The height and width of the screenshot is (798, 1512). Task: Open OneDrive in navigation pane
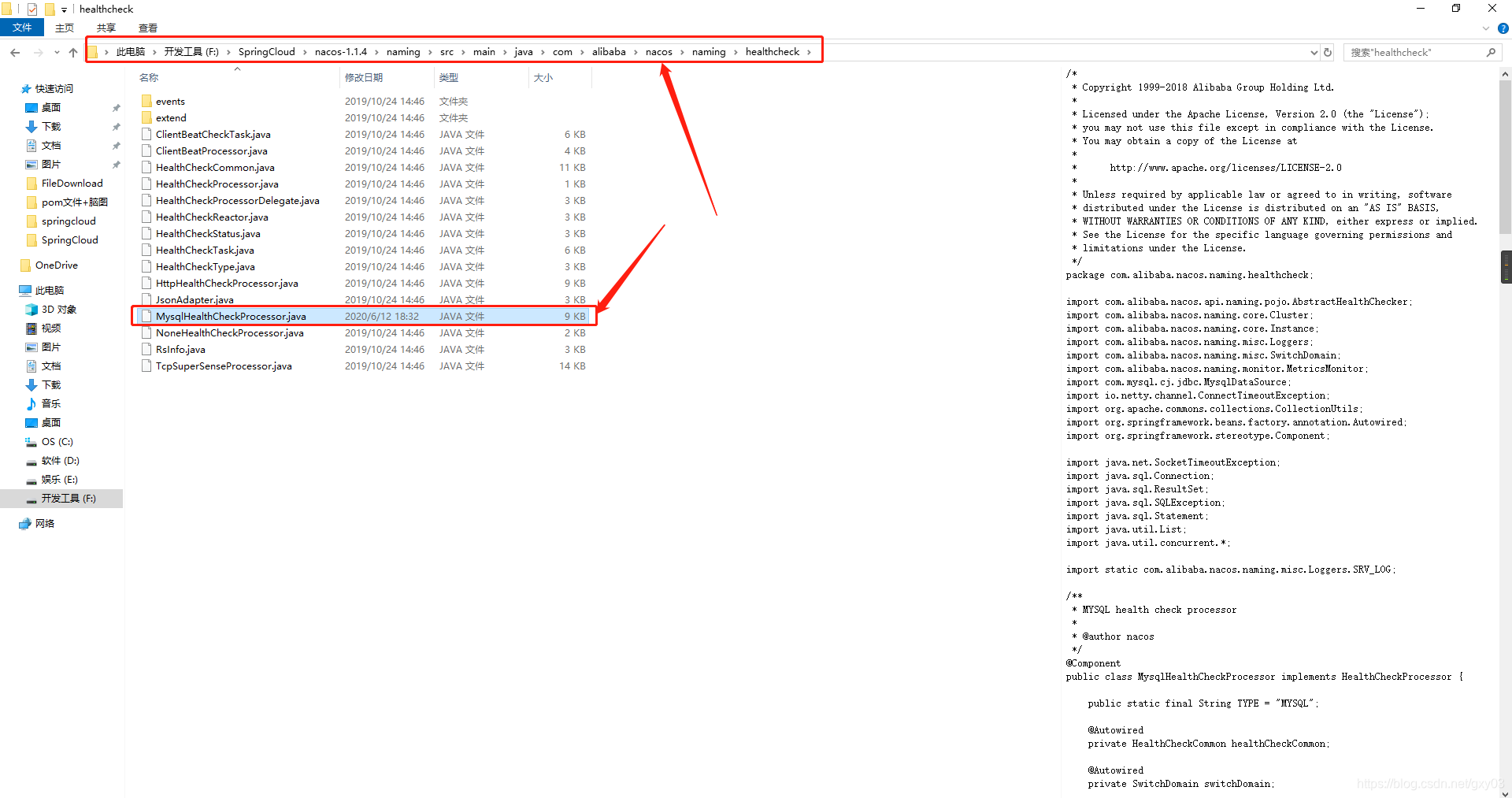[x=56, y=265]
